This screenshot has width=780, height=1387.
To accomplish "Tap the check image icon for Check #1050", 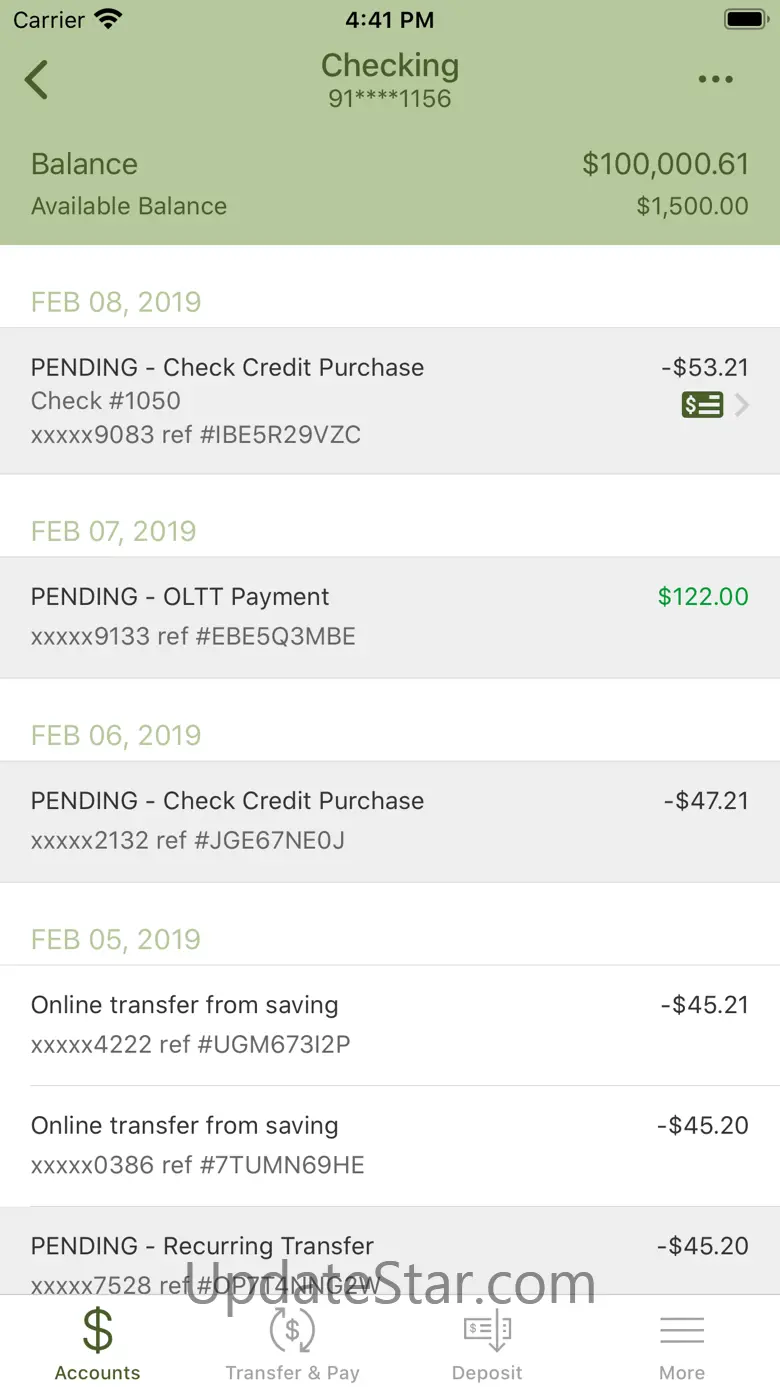I will pyautogui.click(x=702, y=405).
